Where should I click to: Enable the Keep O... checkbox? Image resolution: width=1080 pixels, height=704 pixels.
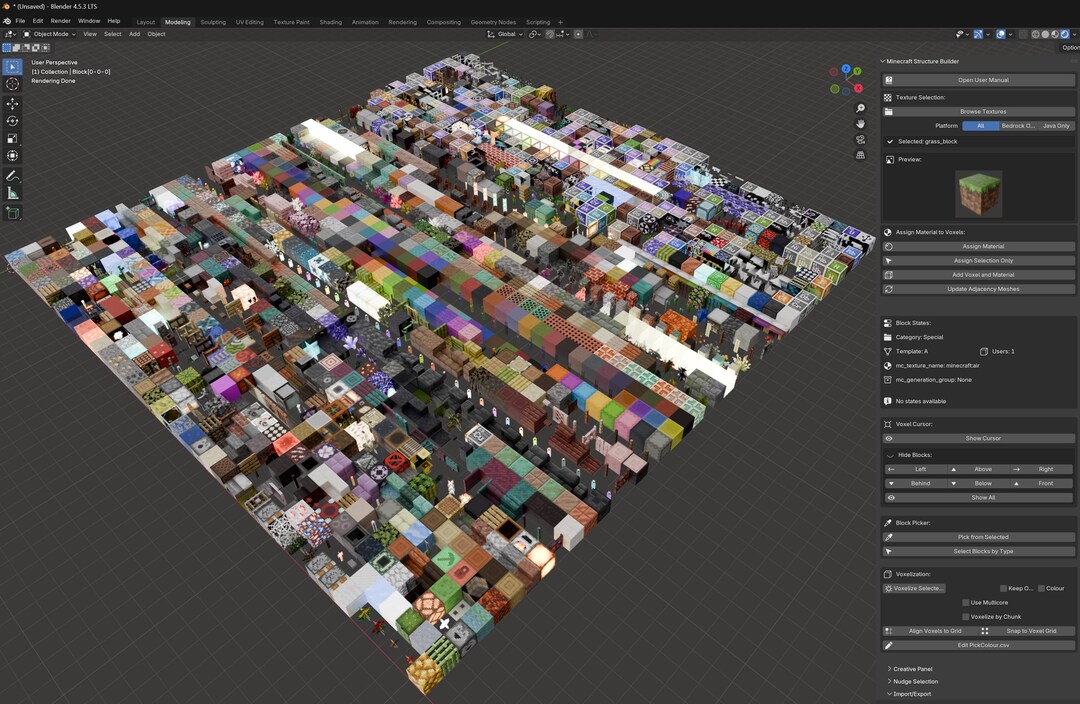pos(1003,588)
